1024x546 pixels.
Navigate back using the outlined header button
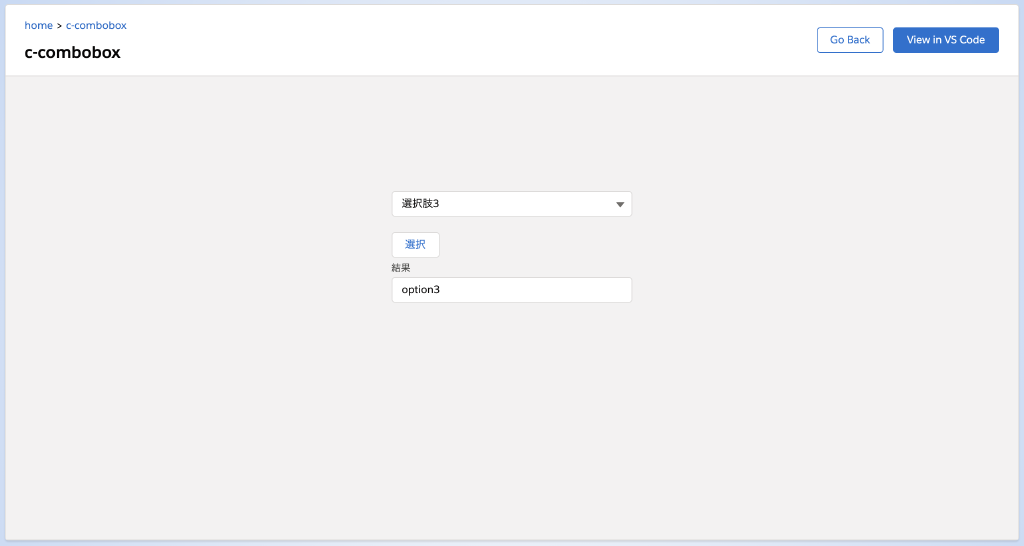(849, 40)
